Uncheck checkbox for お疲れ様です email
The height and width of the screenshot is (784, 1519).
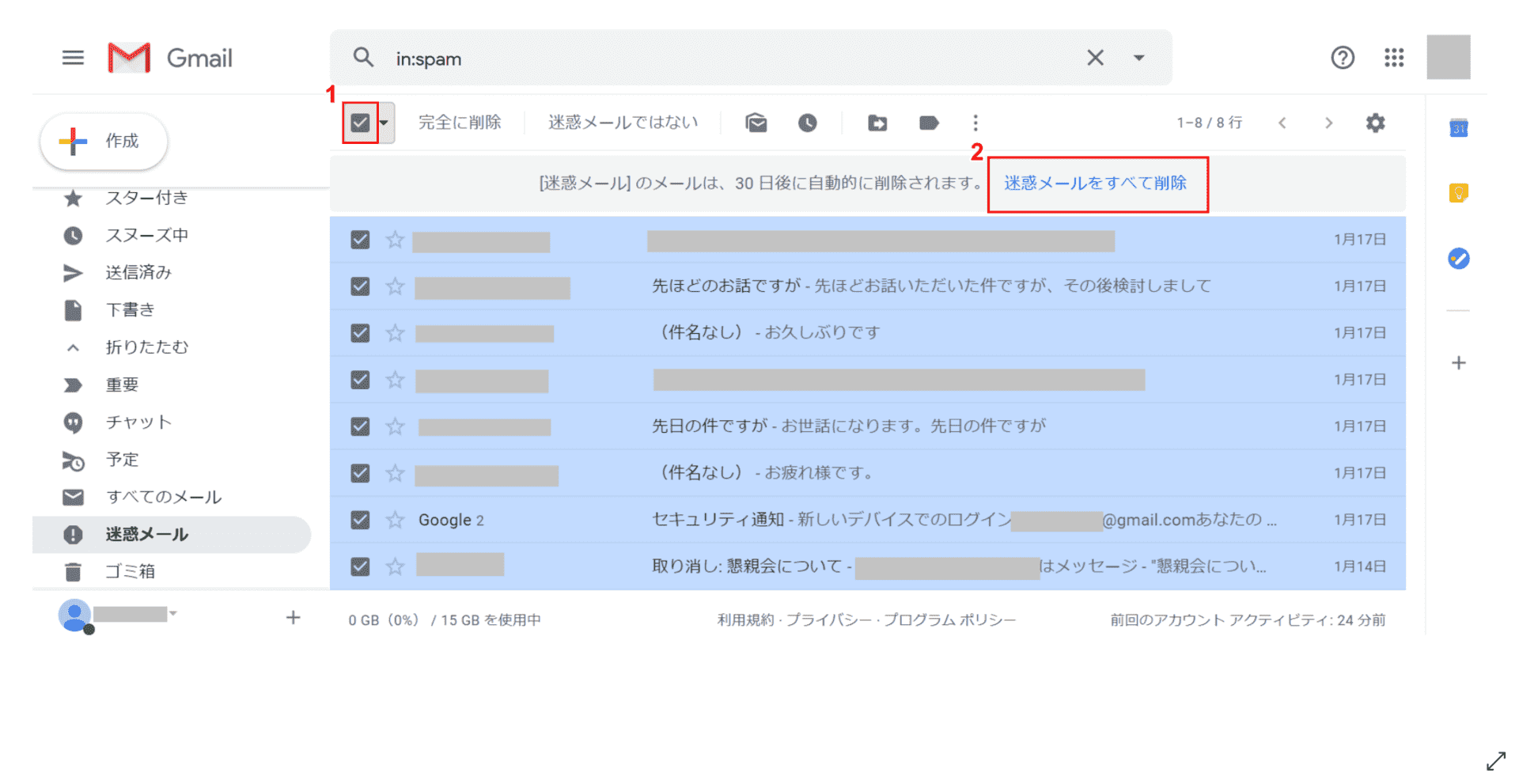pos(360,473)
